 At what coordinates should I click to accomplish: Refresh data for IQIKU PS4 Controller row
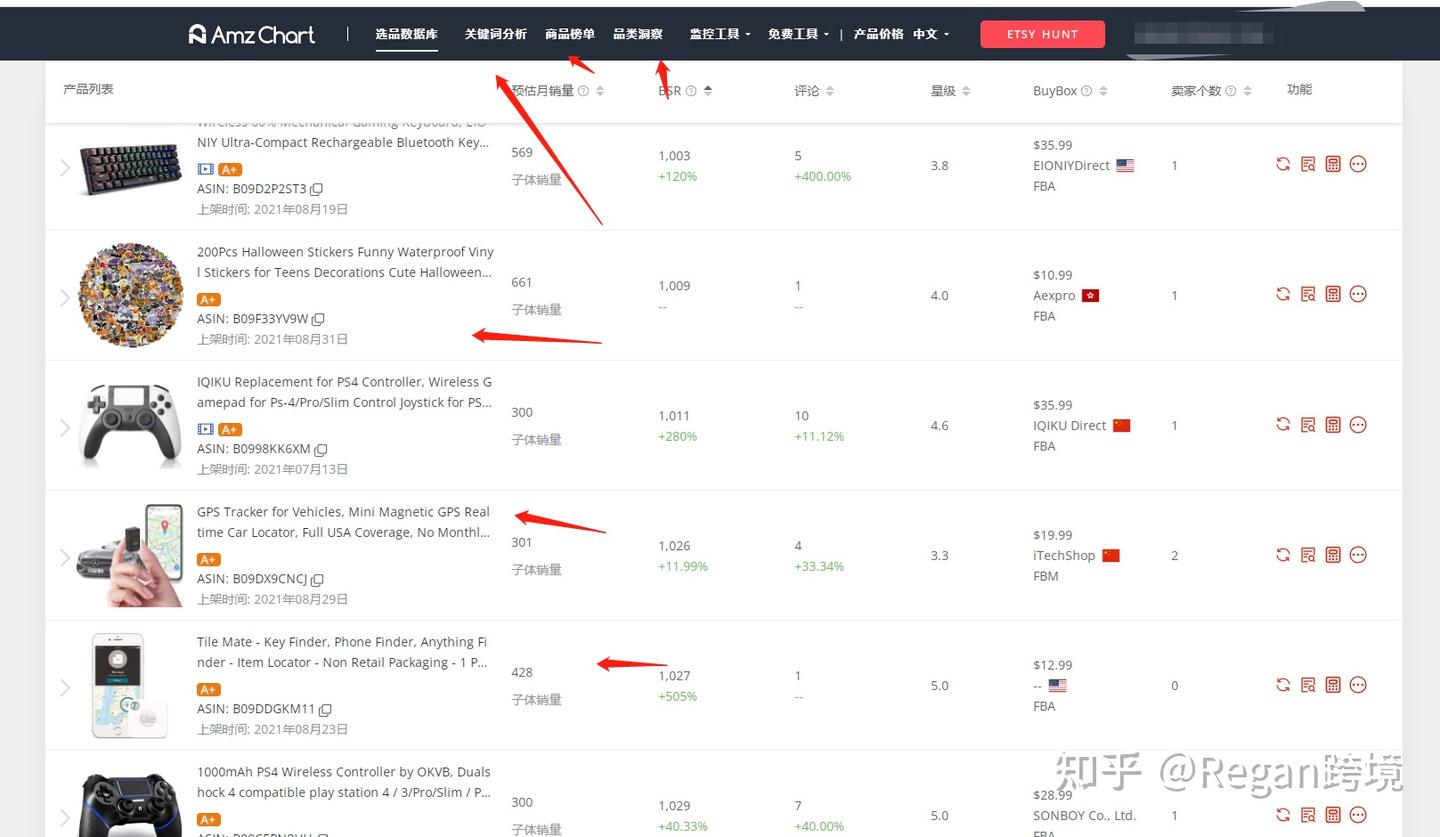pyautogui.click(x=1283, y=424)
